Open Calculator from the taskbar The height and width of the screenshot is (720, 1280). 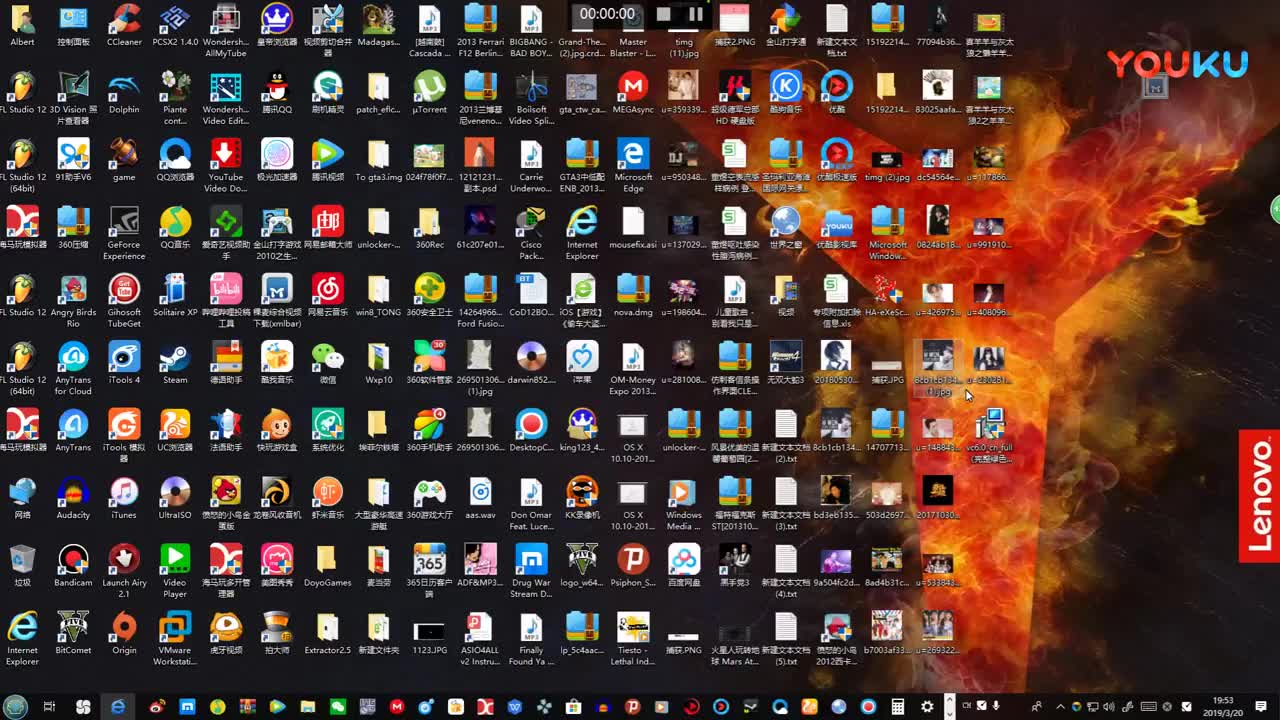tap(898, 707)
